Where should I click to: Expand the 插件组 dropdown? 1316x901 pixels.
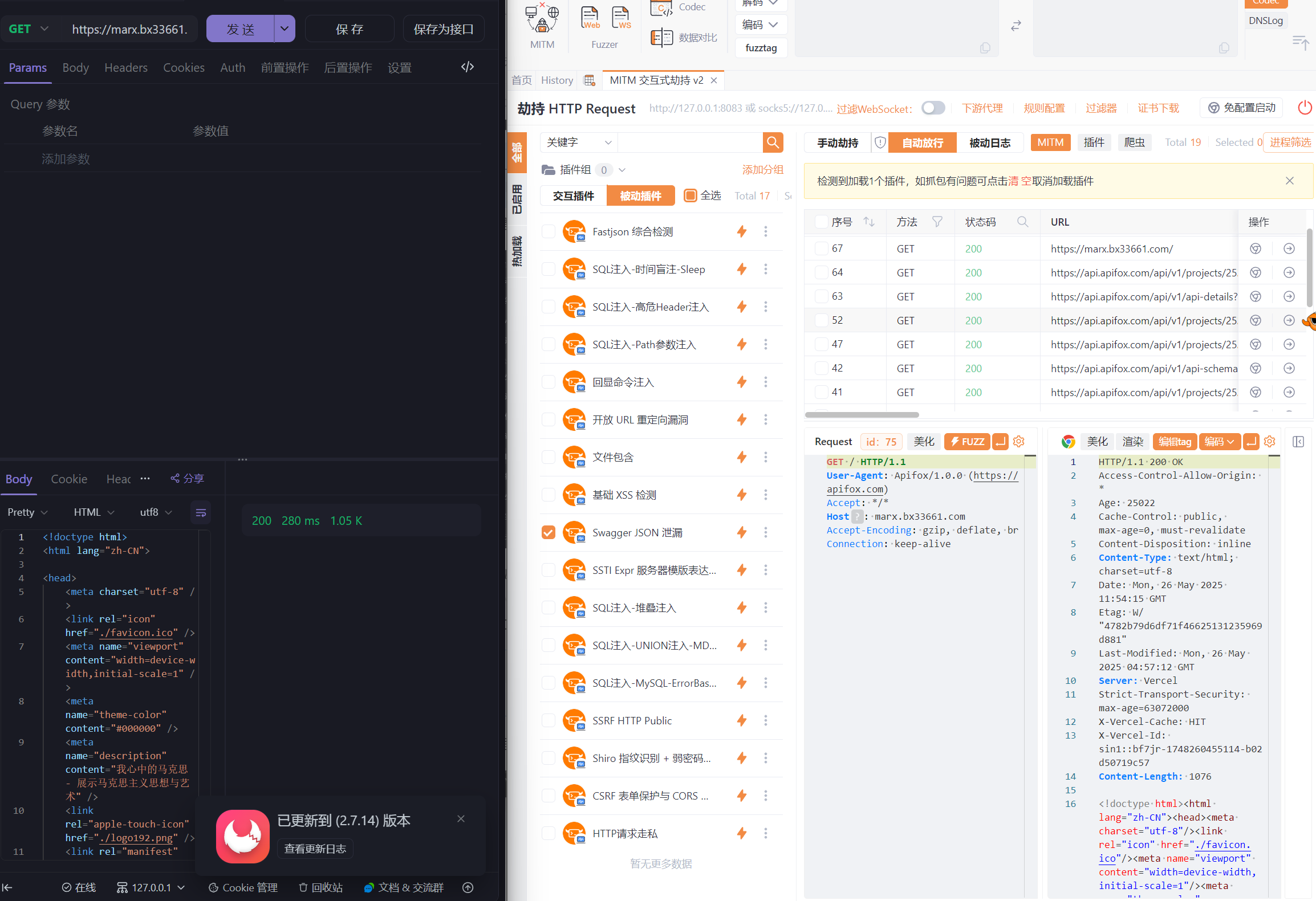[x=622, y=170]
